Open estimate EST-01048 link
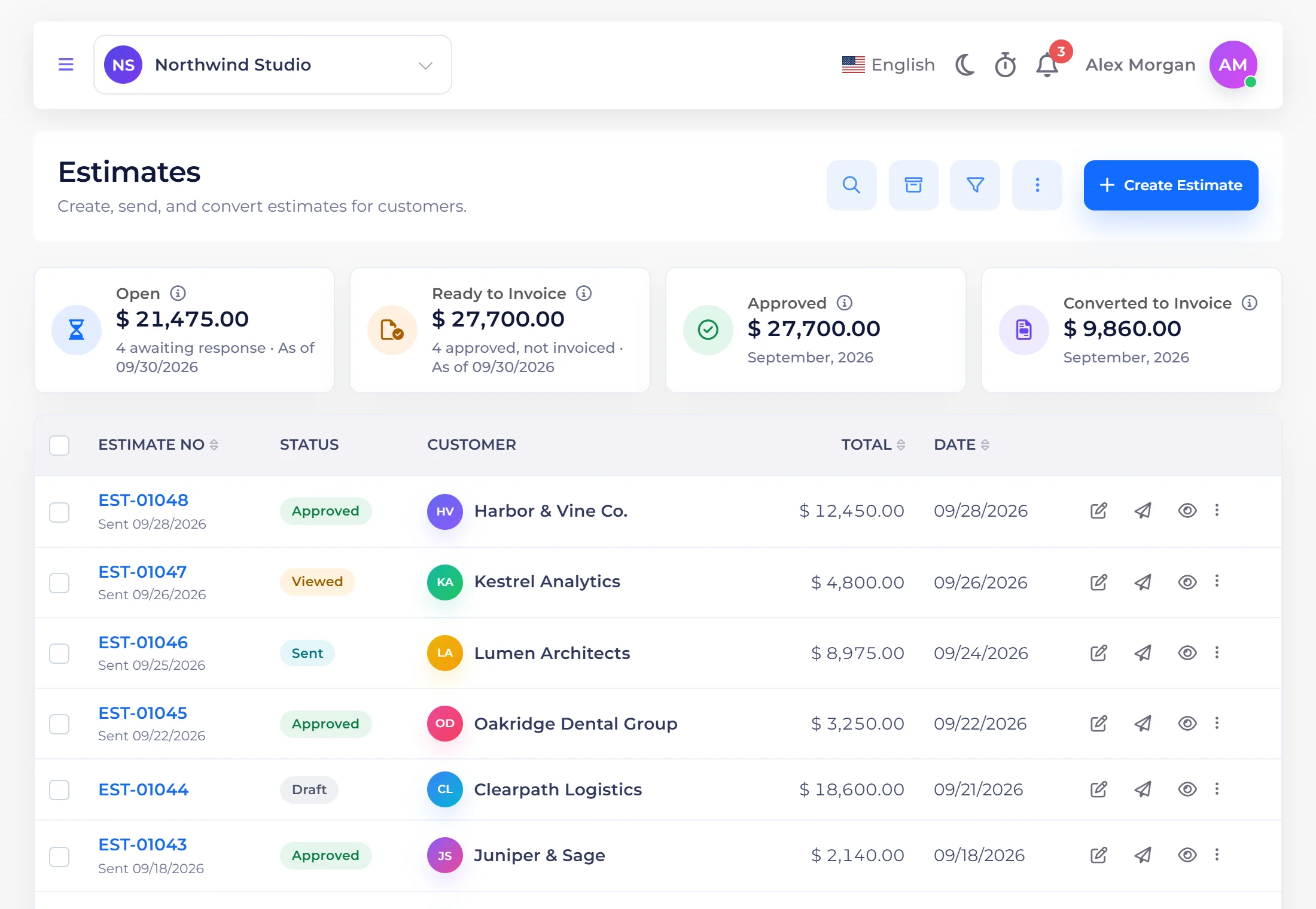The image size is (1316, 909). click(x=143, y=500)
